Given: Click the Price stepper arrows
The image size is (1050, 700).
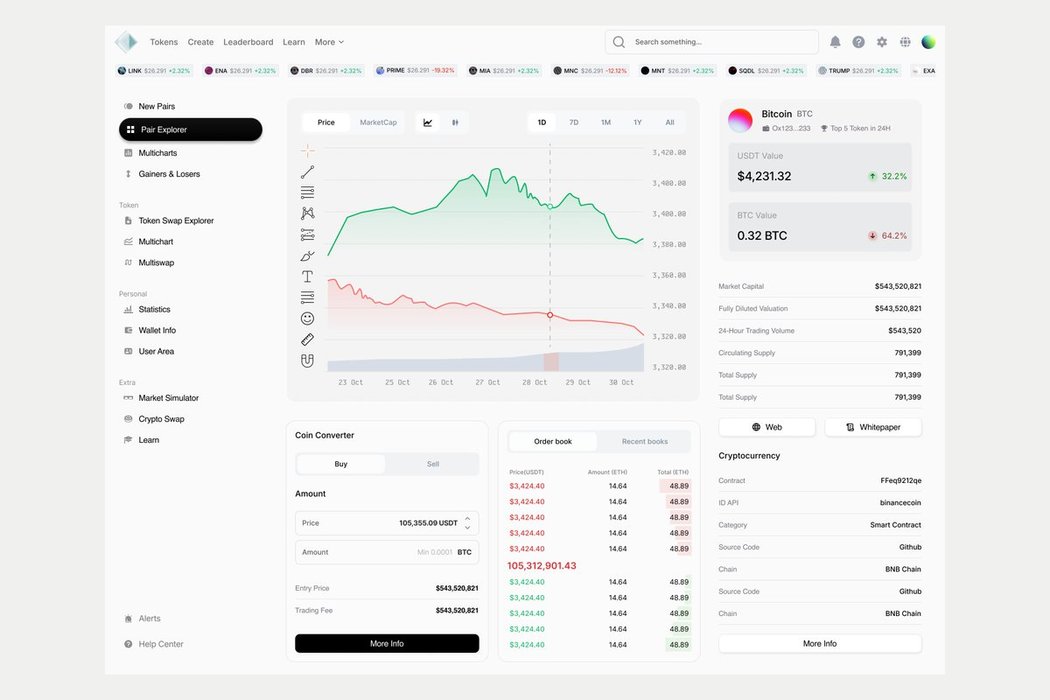Looking at the screenshot, I should click(467, 523).
